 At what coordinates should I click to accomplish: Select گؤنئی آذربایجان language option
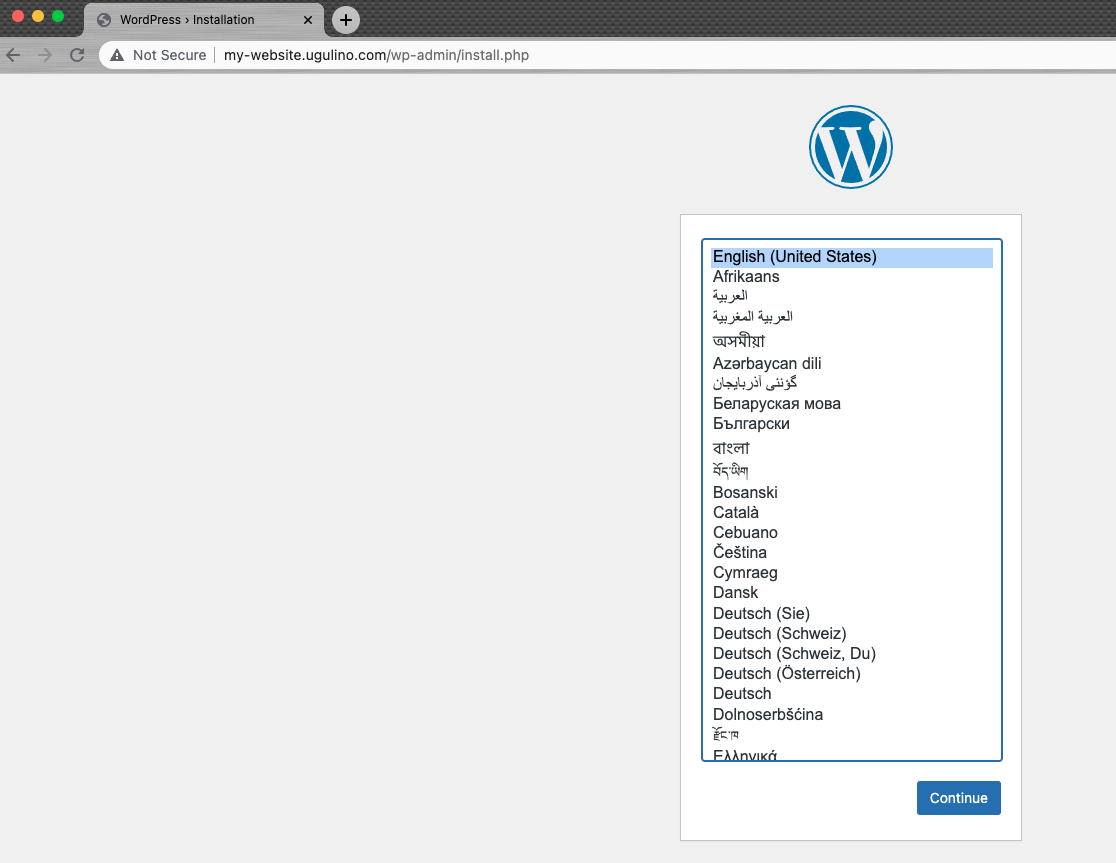pos(852,383)
